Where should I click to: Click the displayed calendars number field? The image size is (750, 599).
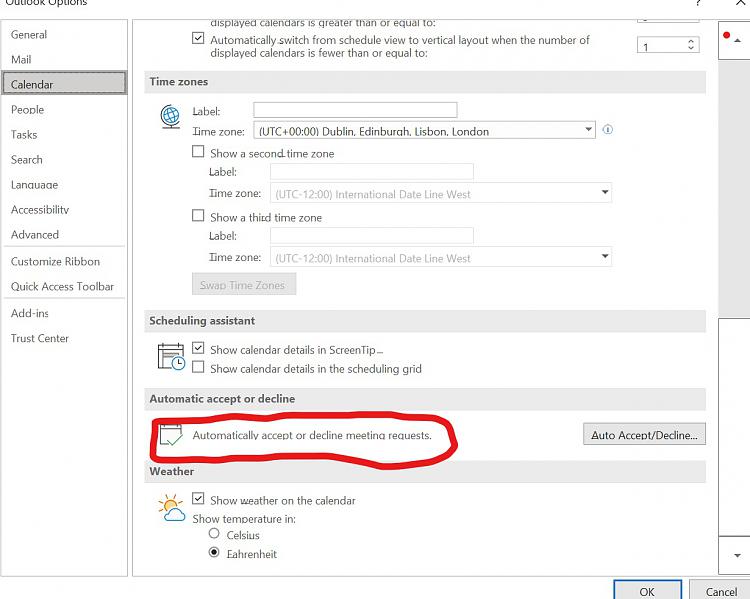[662, 45]
